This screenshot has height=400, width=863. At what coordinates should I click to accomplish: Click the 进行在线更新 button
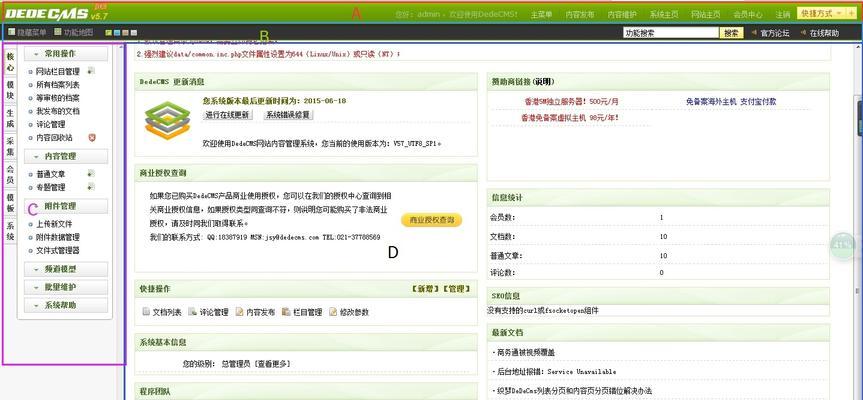(x=228, y=115)
